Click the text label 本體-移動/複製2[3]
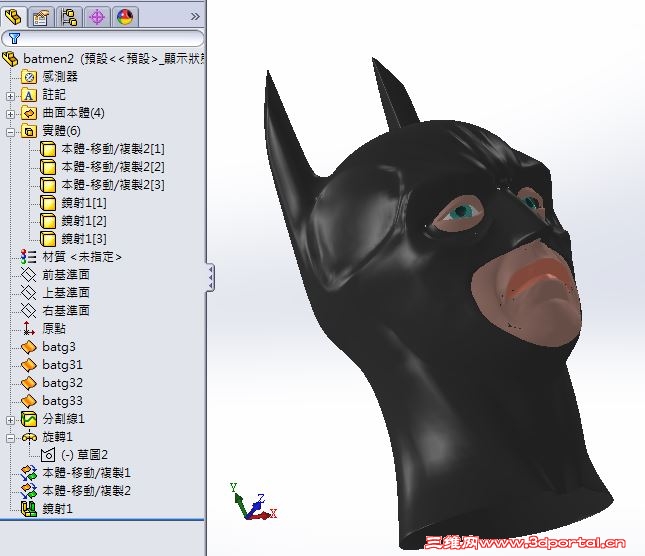The height and width of the screenshot is (556, 645). coord(113,185)
